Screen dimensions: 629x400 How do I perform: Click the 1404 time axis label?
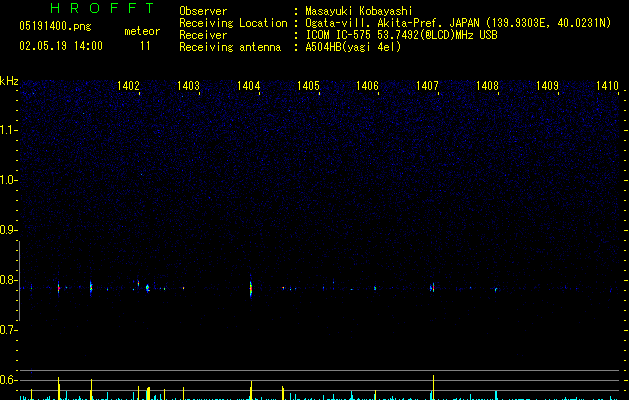click(248, 86)
